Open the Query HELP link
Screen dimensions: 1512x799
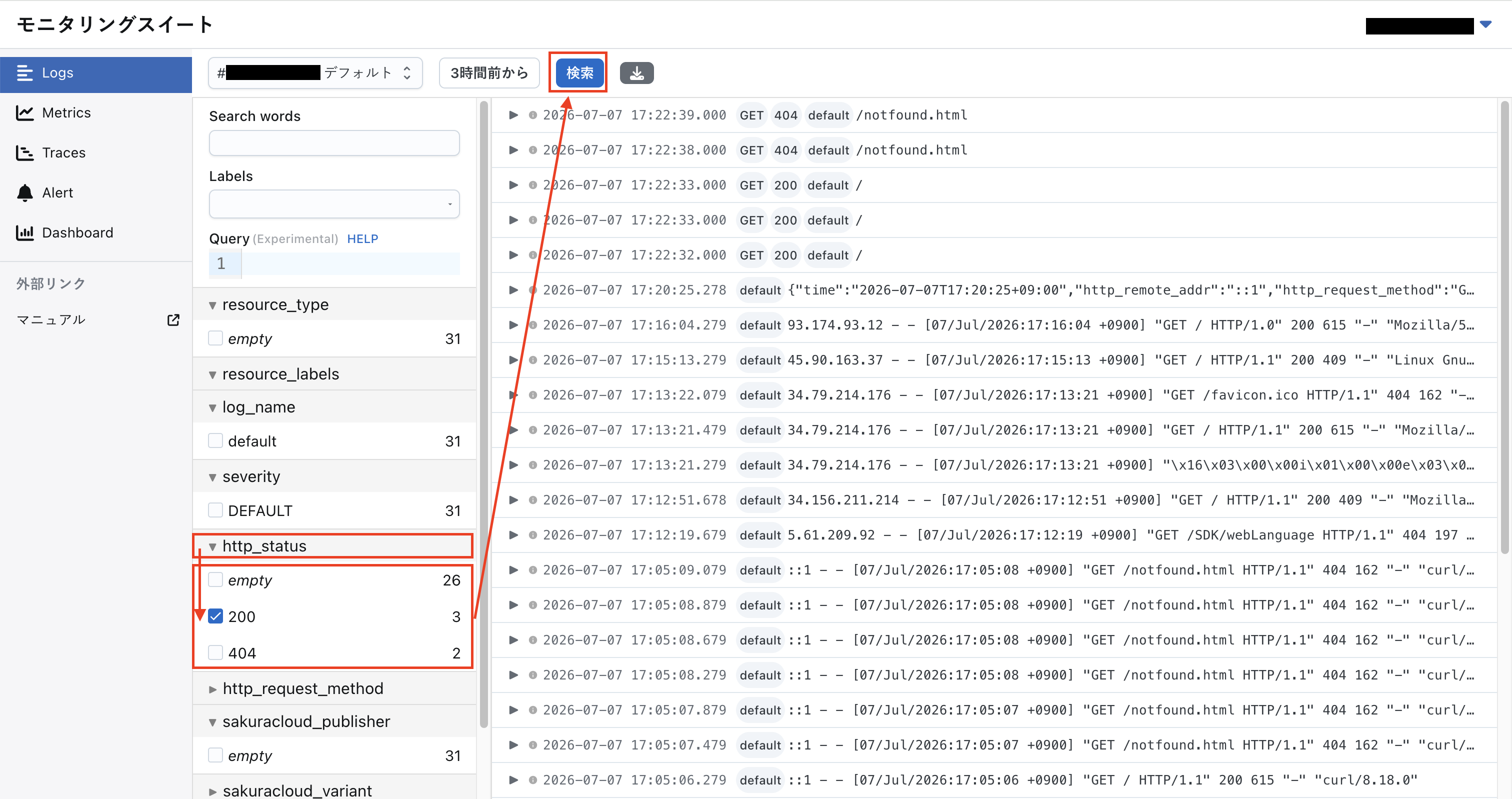coord(362,239)
